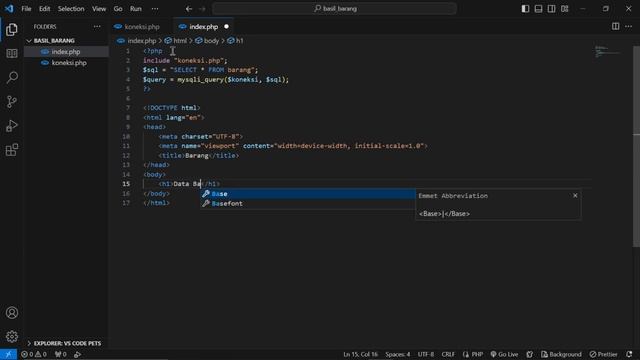Toggle the bottom panel layout icon

[x=538, y=9]
